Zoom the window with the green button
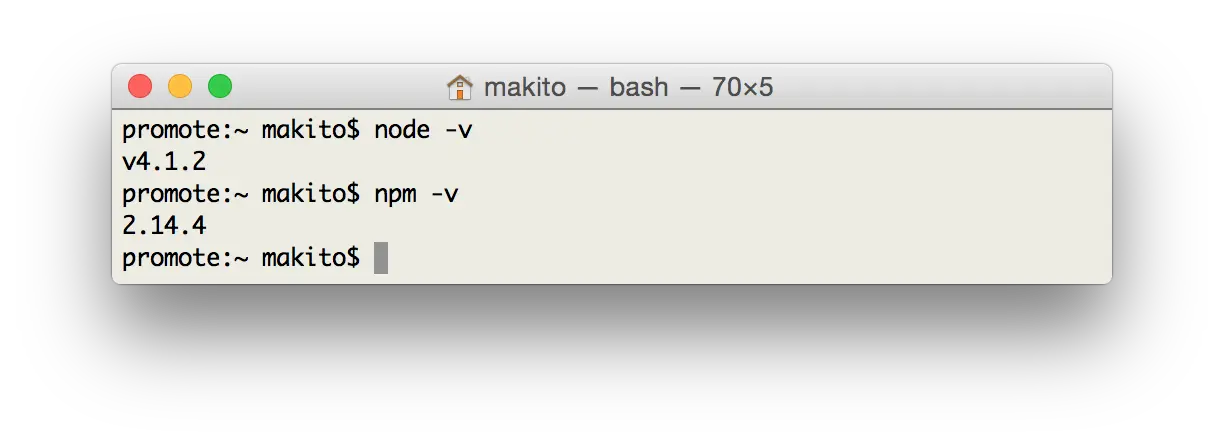 220,87
